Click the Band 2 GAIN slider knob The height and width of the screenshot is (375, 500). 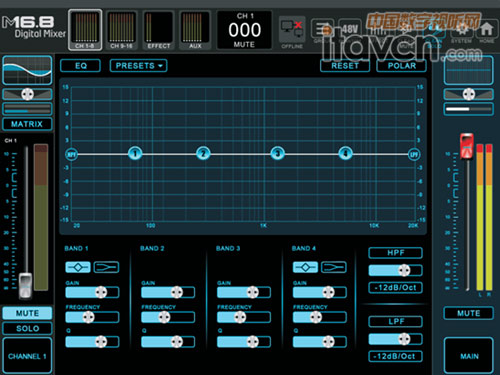(x=177, y=292)
